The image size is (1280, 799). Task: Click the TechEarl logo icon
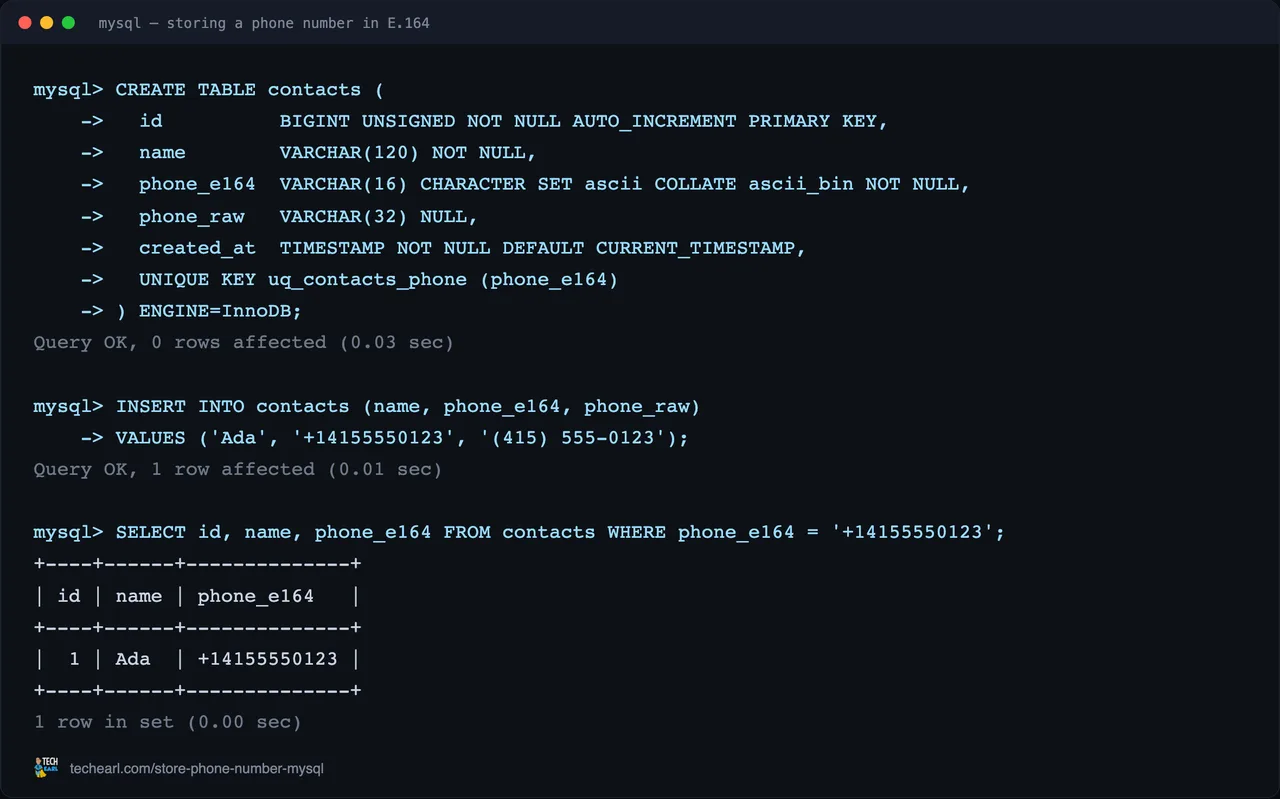tap(46, 767)
